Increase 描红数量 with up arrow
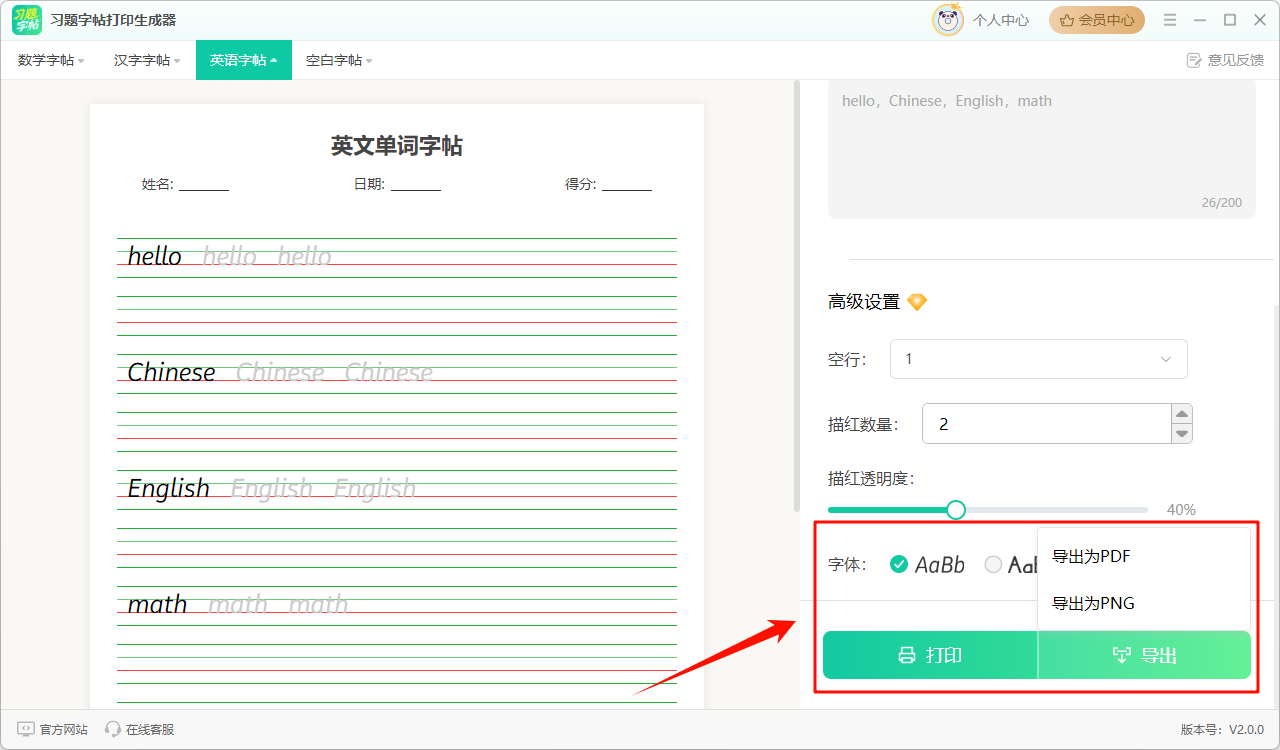Screen dimensions: 1280x750 click(1182, 414)
